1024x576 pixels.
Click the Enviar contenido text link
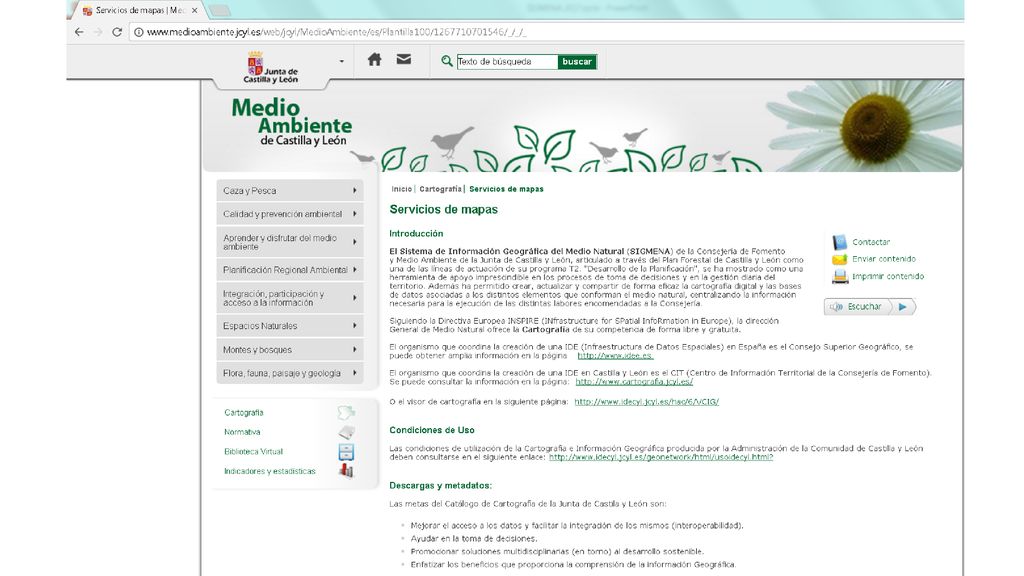point(884,259)
